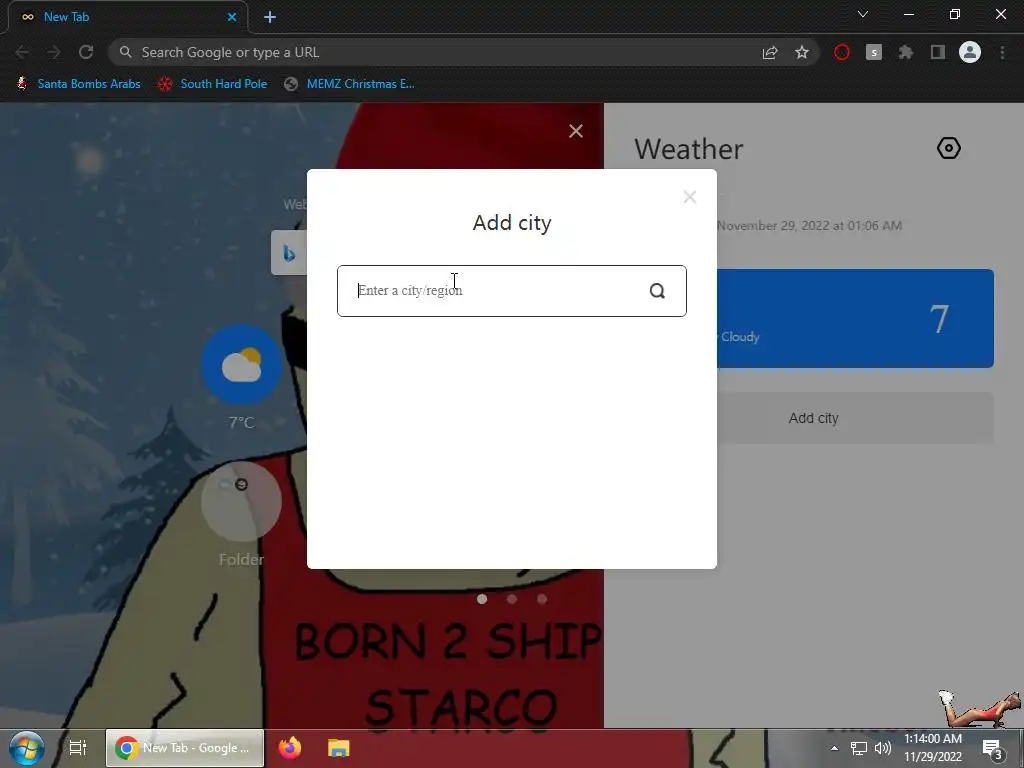Open Weather settings hexagon icon
The width and height of the screenshot is (1024, 768).
948,148
